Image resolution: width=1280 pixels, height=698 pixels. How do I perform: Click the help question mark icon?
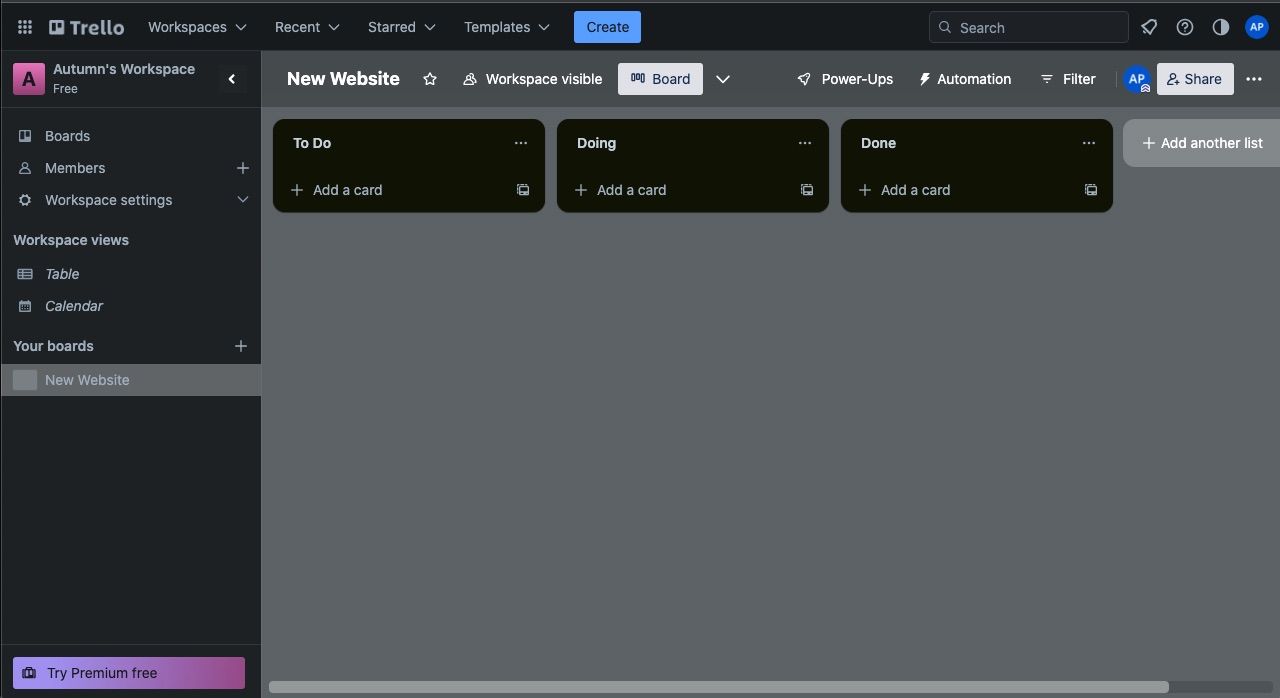[1185, 27]
